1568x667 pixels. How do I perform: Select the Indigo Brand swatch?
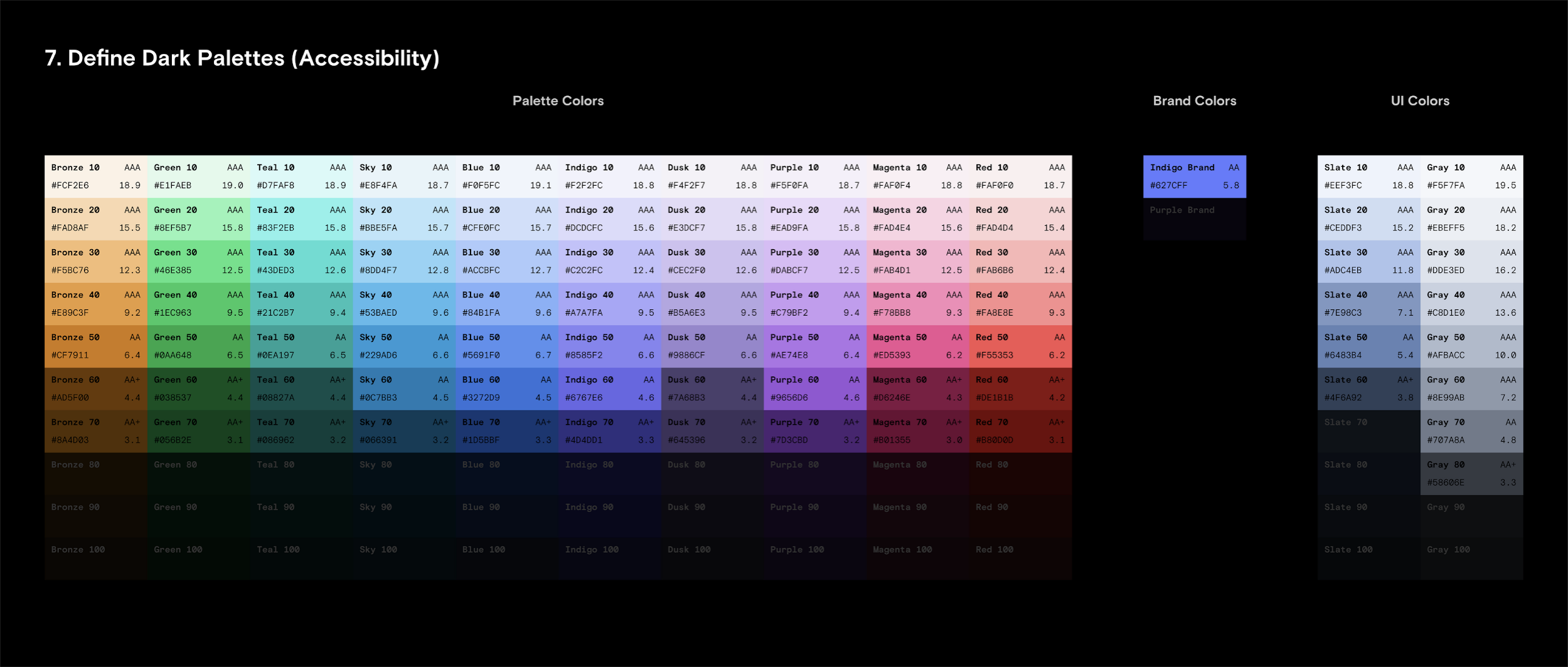point(1195,176)
